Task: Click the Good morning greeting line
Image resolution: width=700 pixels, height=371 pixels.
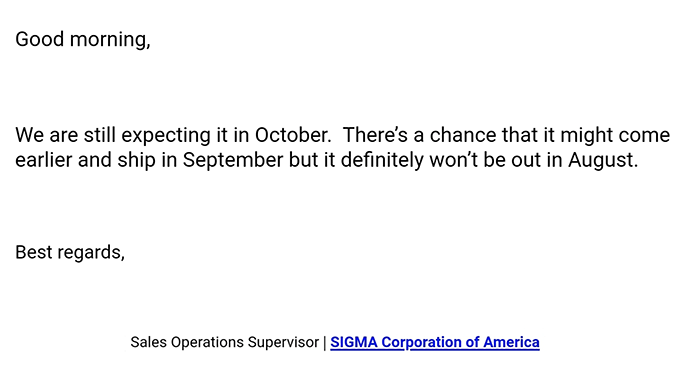Action: tap(83, 39)
